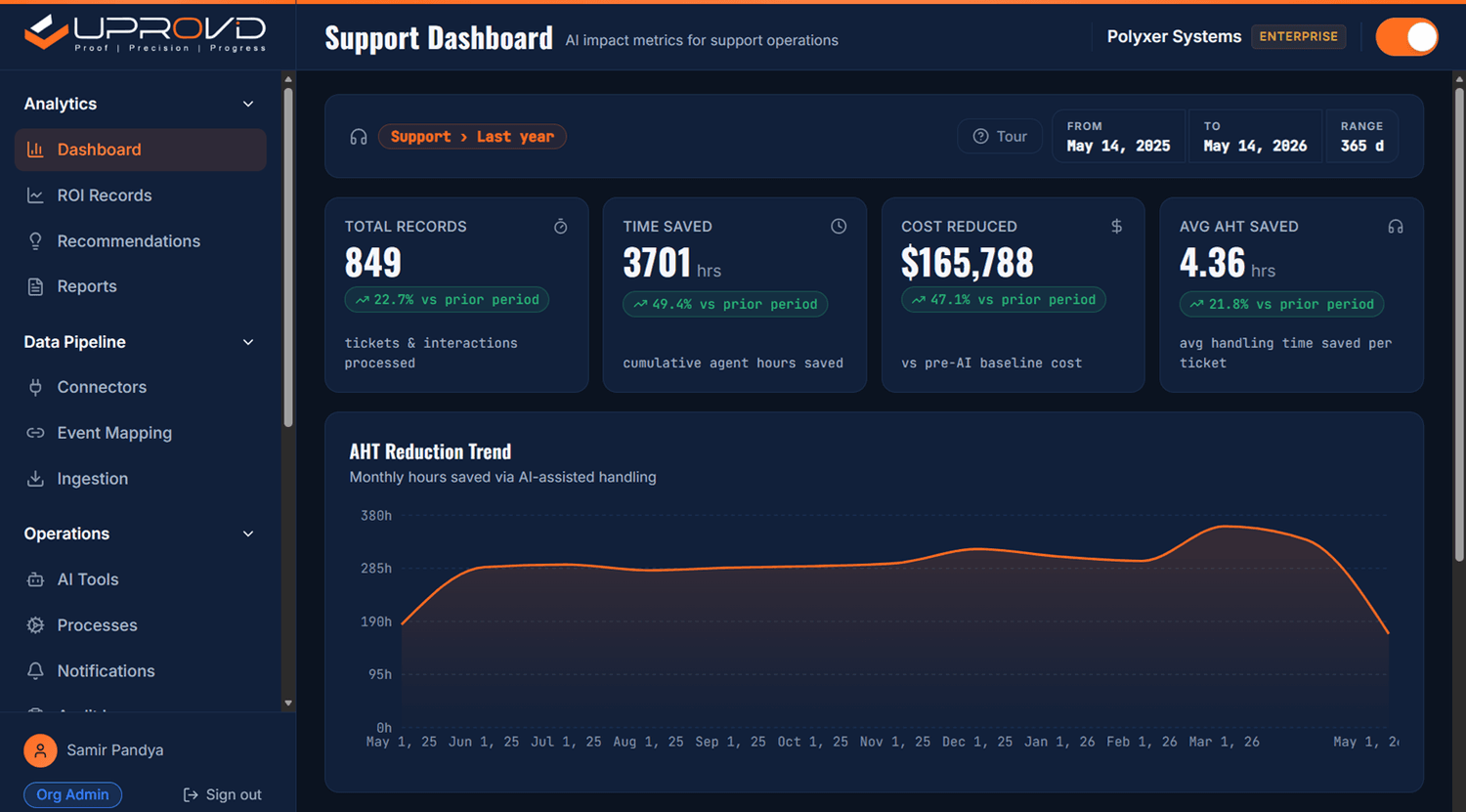Toggle the orange switch in the header
This screenshot has height=812, width=1466.
1406,37
